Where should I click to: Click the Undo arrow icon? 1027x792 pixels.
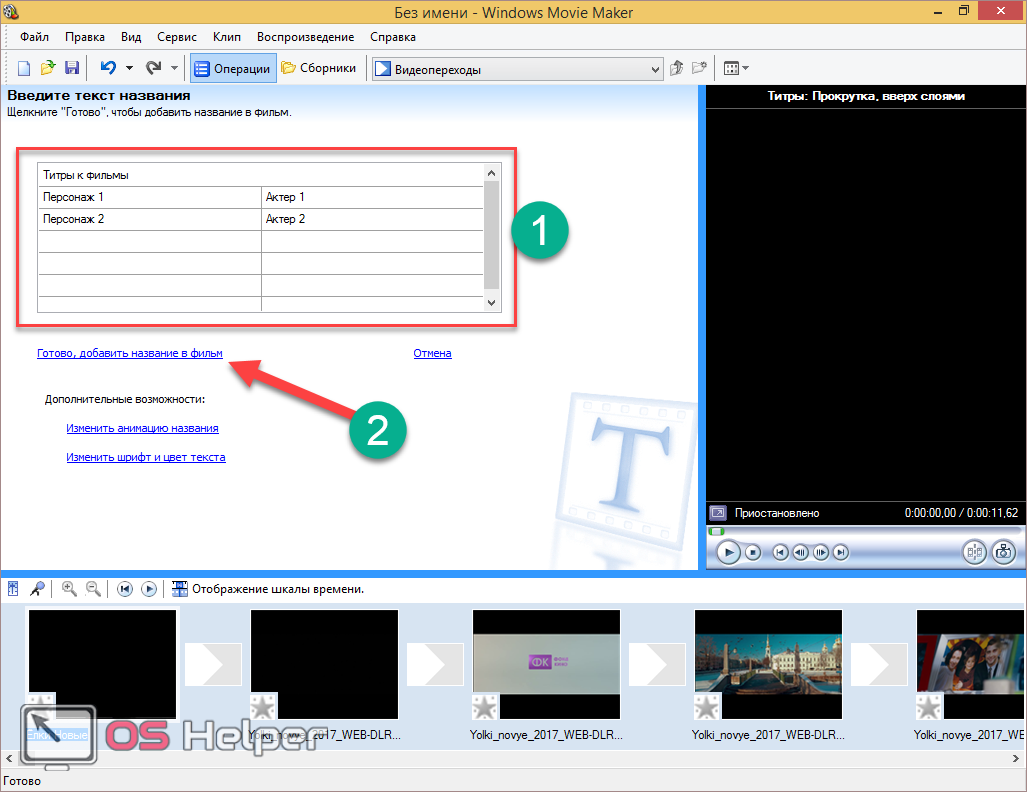click(x=108, y=69)
